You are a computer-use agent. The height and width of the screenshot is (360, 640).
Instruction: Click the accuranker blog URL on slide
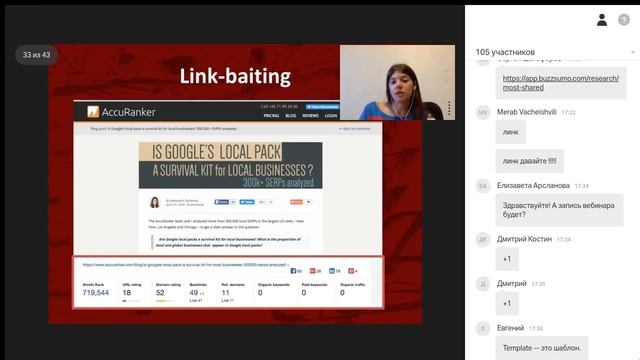(185, 264)
